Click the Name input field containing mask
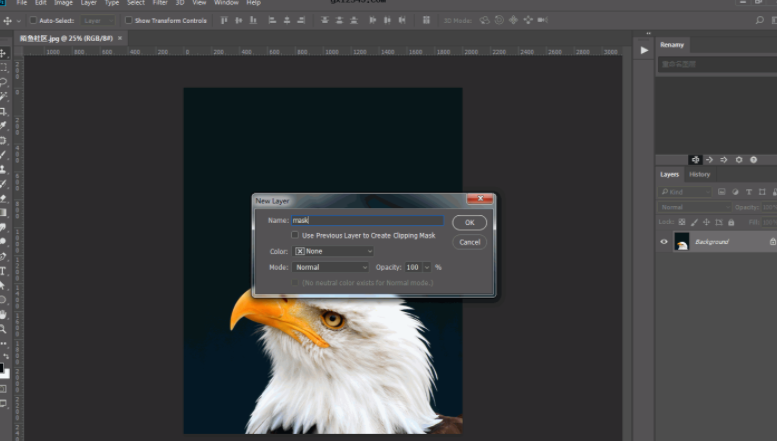This screenshot has height=441, width=777. tap(368, 220)
